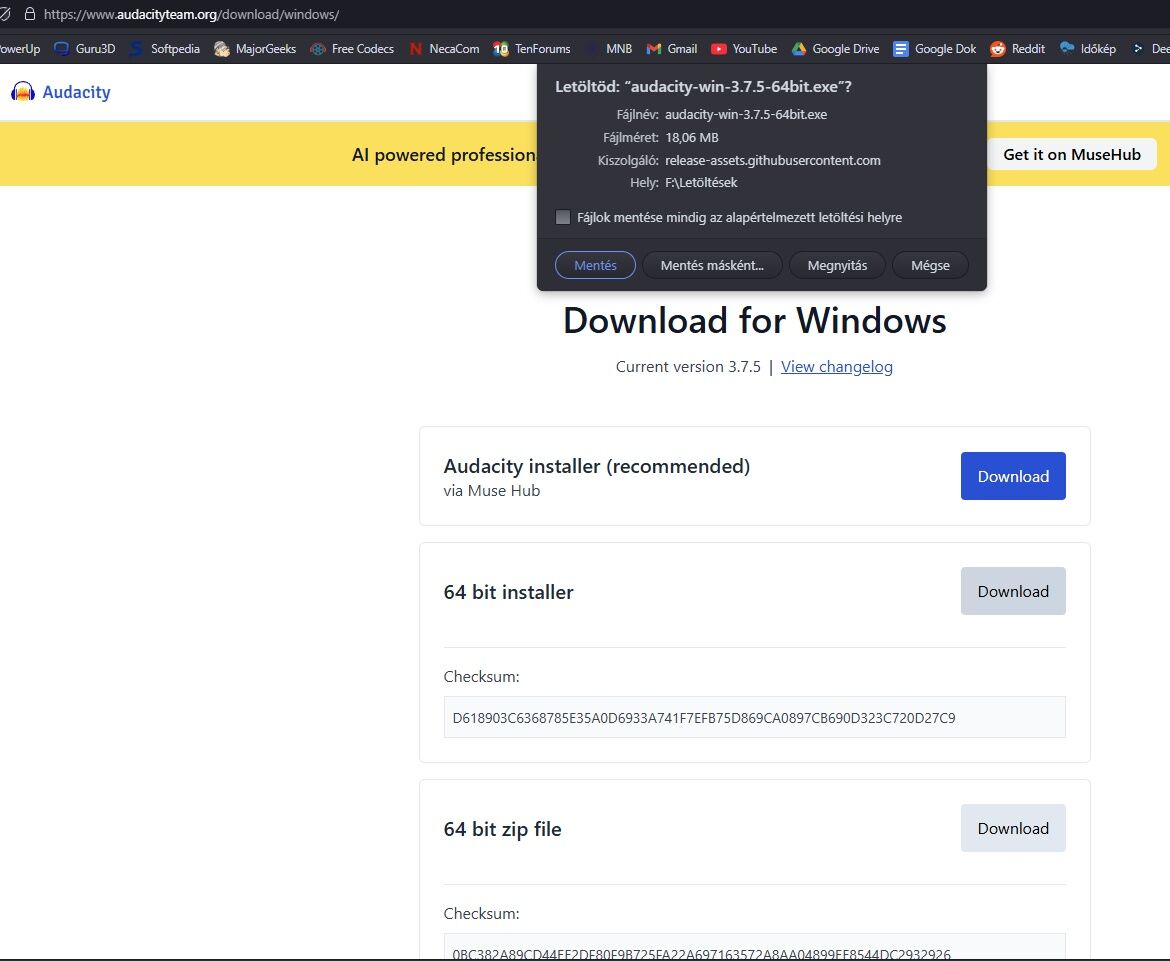Open the TenForums bookmark
The width and height of the screenshot is (1170, 961).
coord(531,48)
